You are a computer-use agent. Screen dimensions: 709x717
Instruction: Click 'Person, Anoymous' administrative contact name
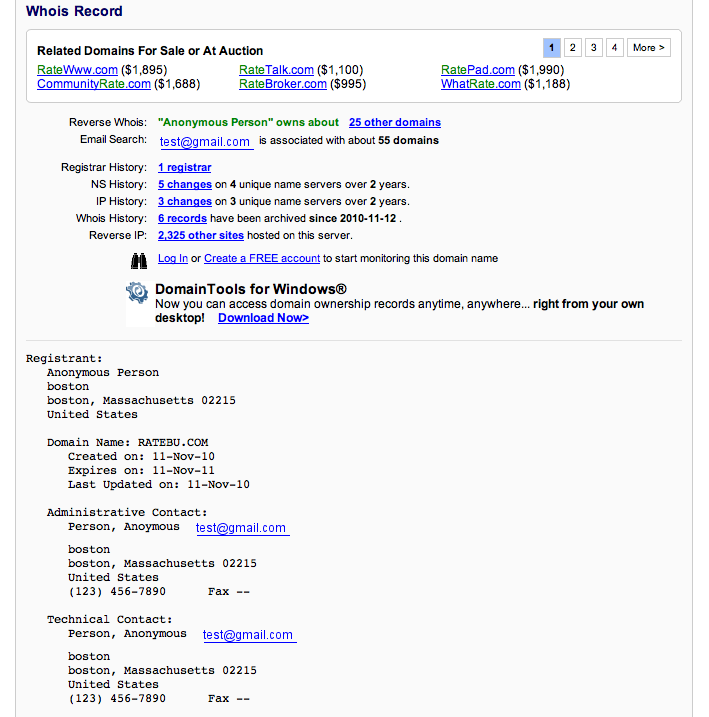(x=124, y=527)
